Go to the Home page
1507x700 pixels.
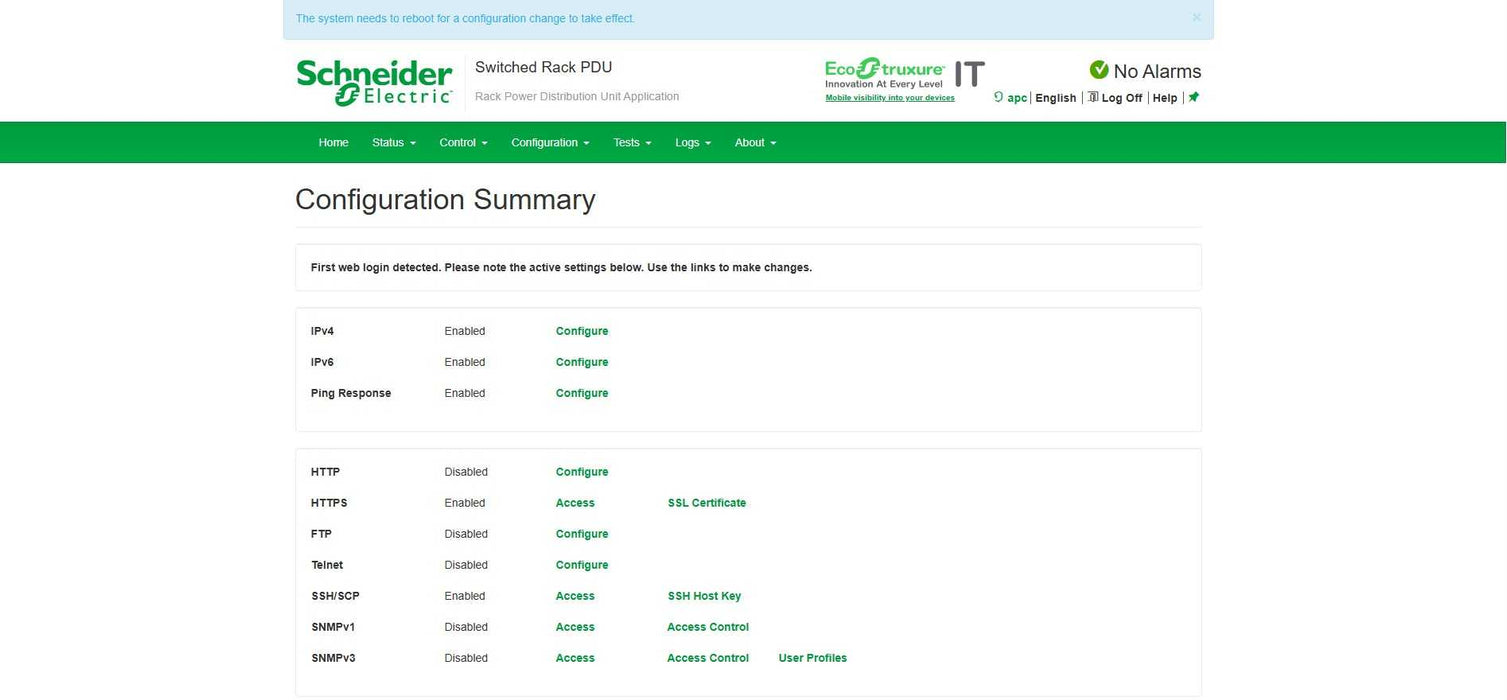click(x=333, y=143)
